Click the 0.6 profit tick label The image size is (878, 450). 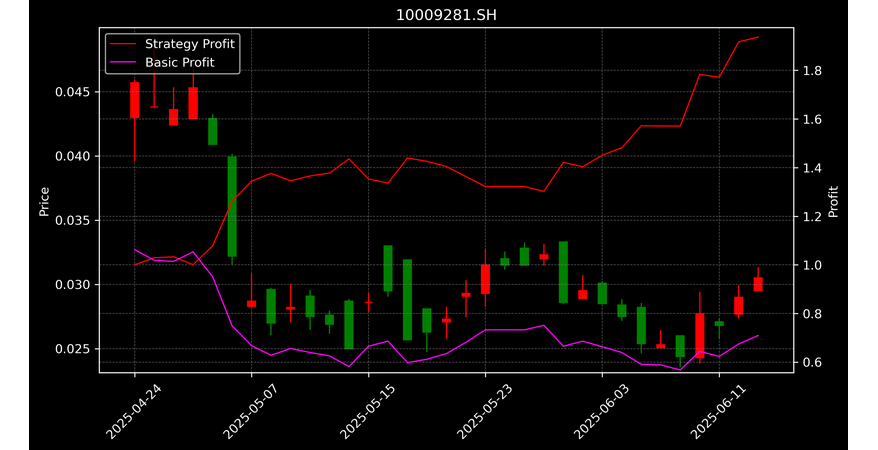810,362
